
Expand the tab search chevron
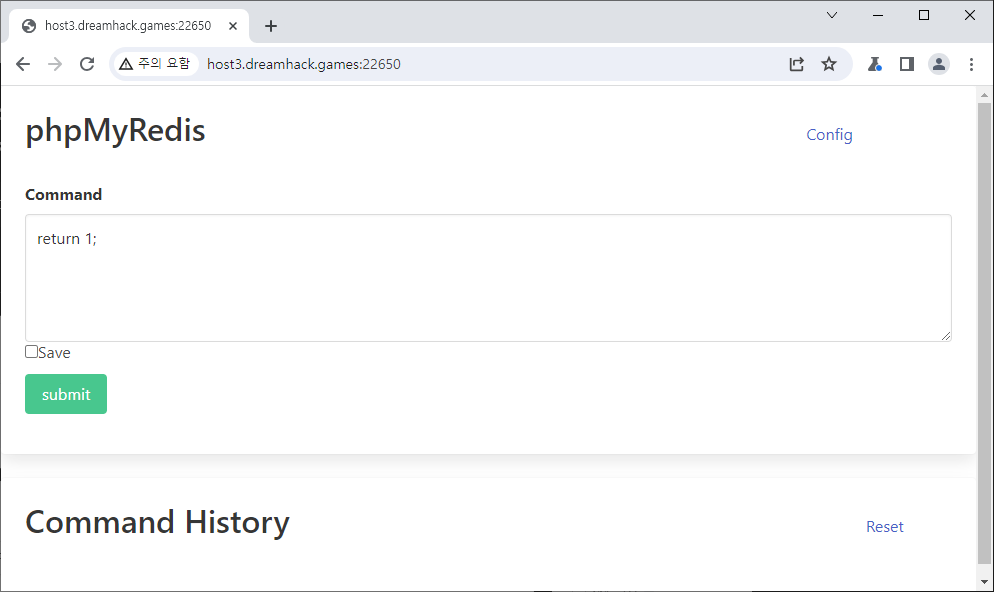click(832, 15)
